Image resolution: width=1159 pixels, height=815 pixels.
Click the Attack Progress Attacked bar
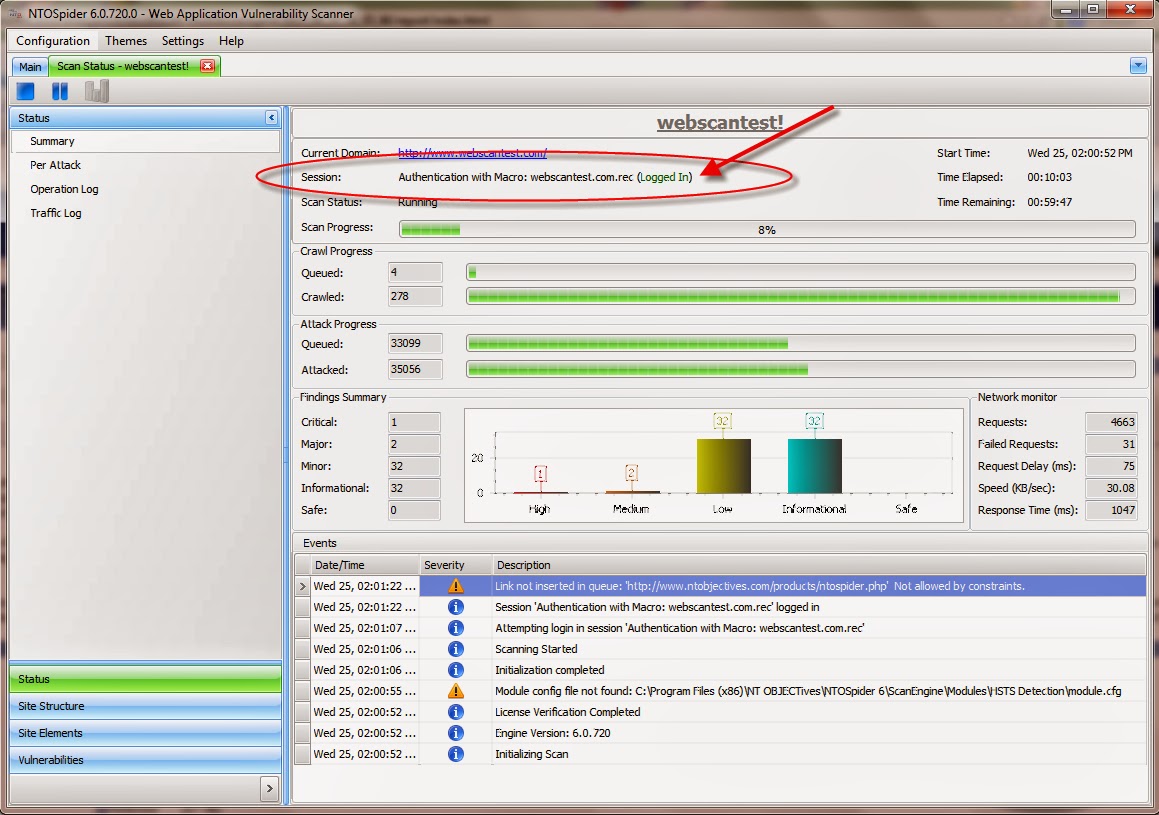[801, 369]
